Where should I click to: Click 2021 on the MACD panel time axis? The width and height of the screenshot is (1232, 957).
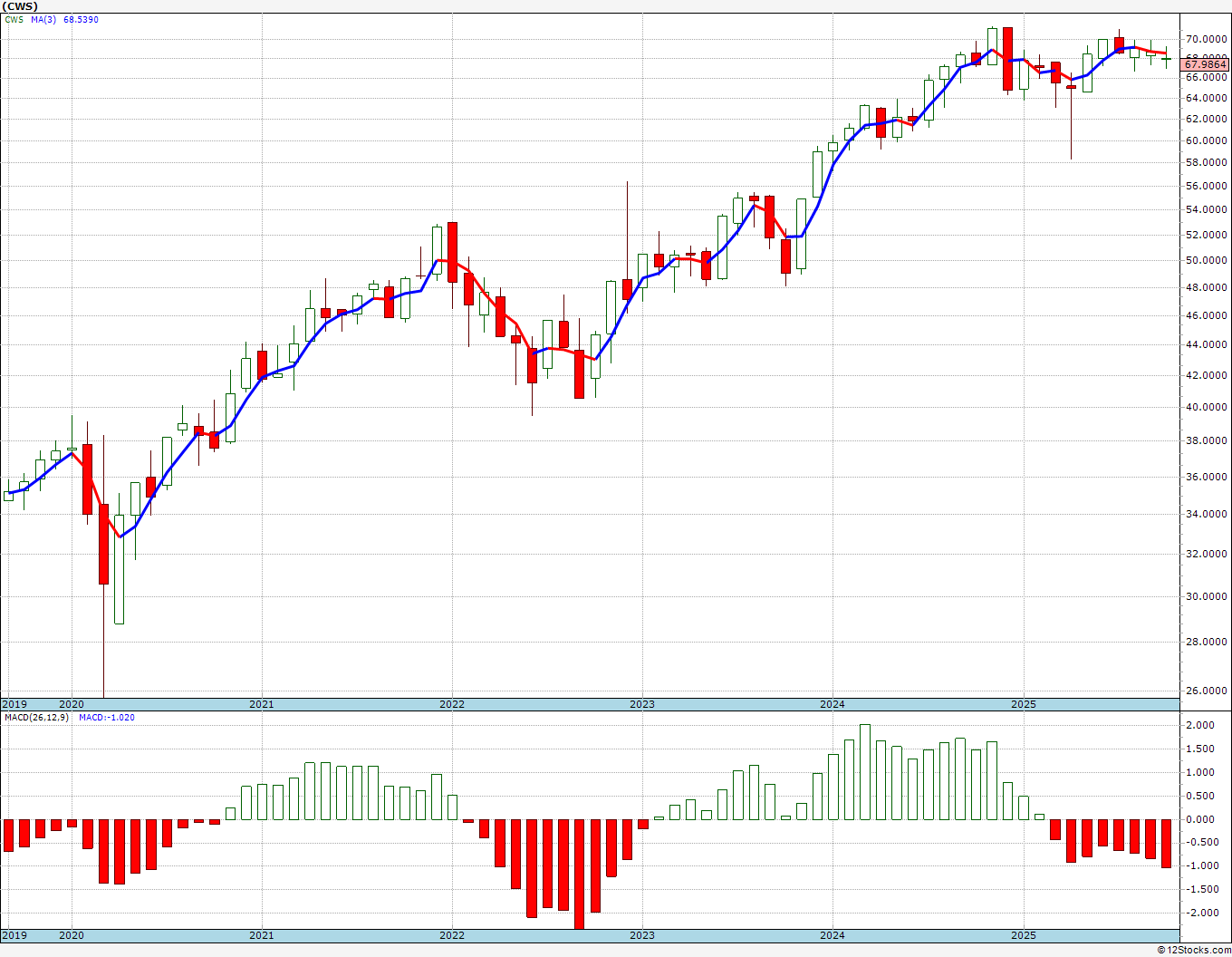[262, 935]
